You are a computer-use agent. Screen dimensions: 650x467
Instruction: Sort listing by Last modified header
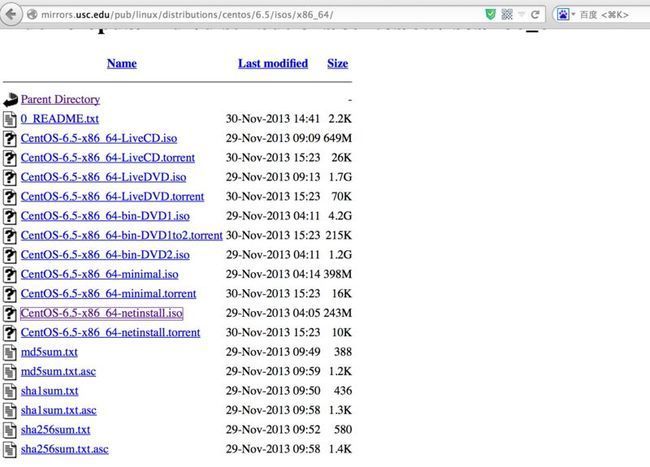pyautogui.click(x=273, y=63)
